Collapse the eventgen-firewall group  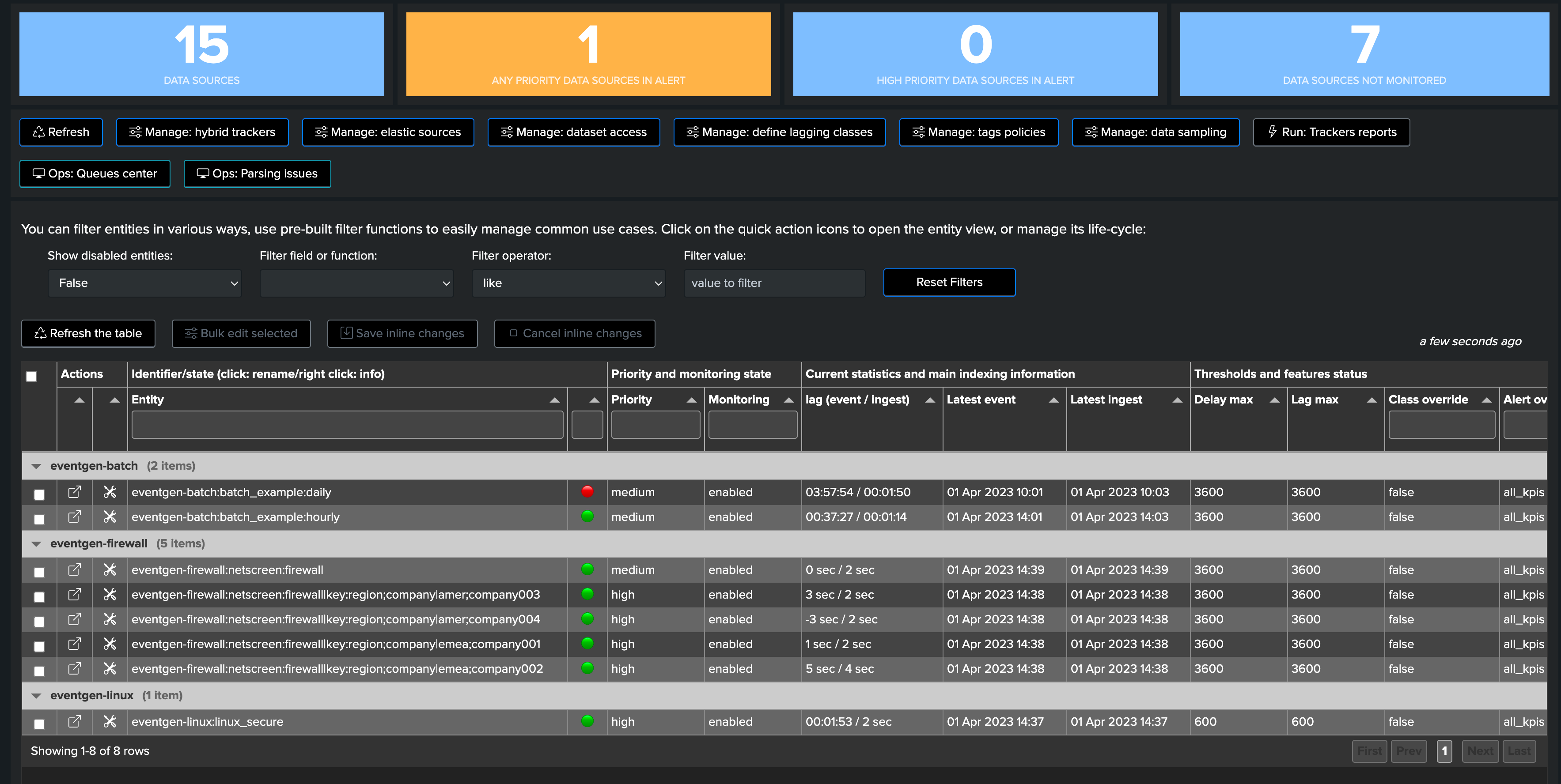coord(36,544)
